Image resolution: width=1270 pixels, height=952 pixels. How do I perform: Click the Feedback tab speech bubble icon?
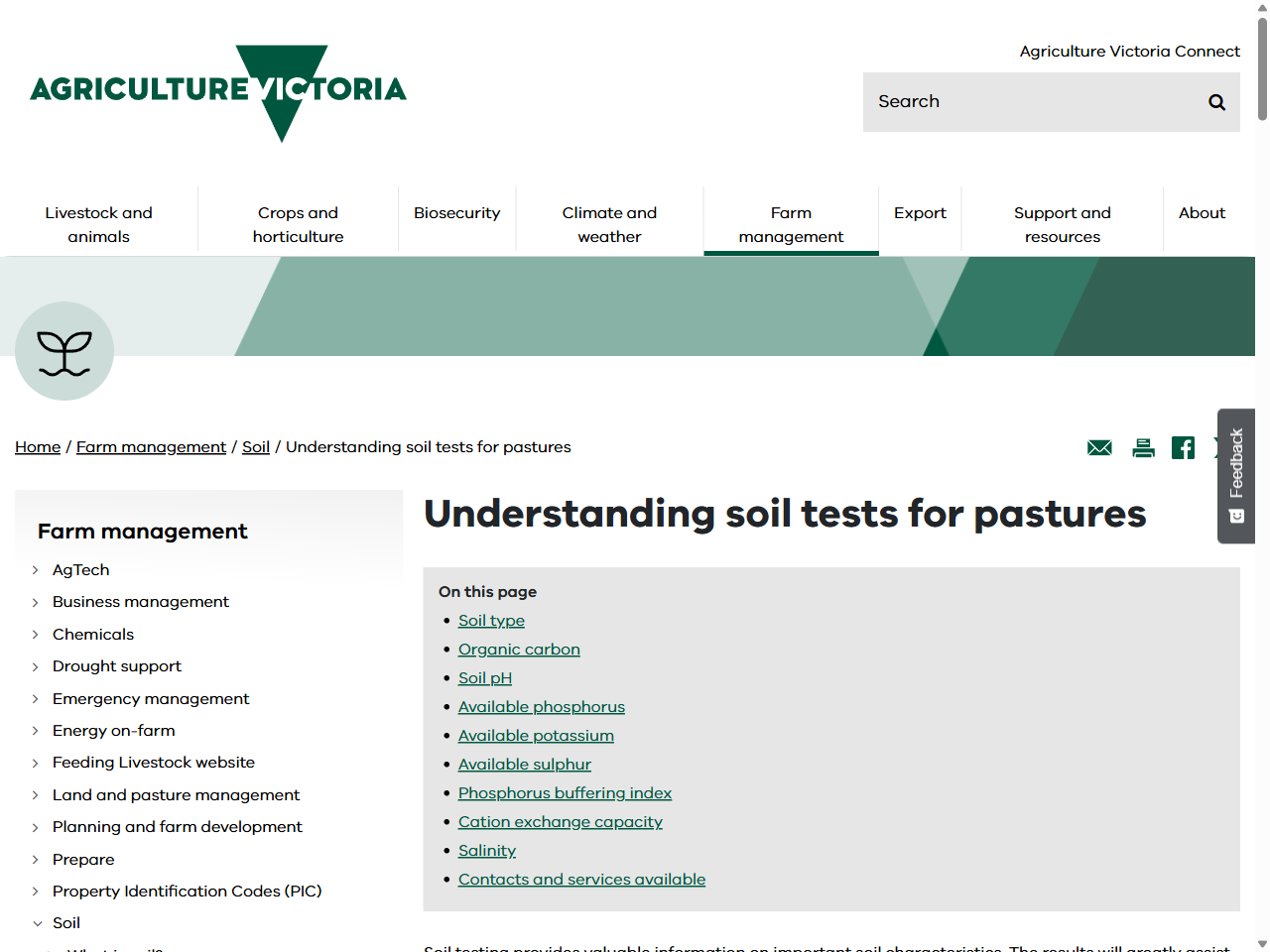click(x=1235, y=516)
